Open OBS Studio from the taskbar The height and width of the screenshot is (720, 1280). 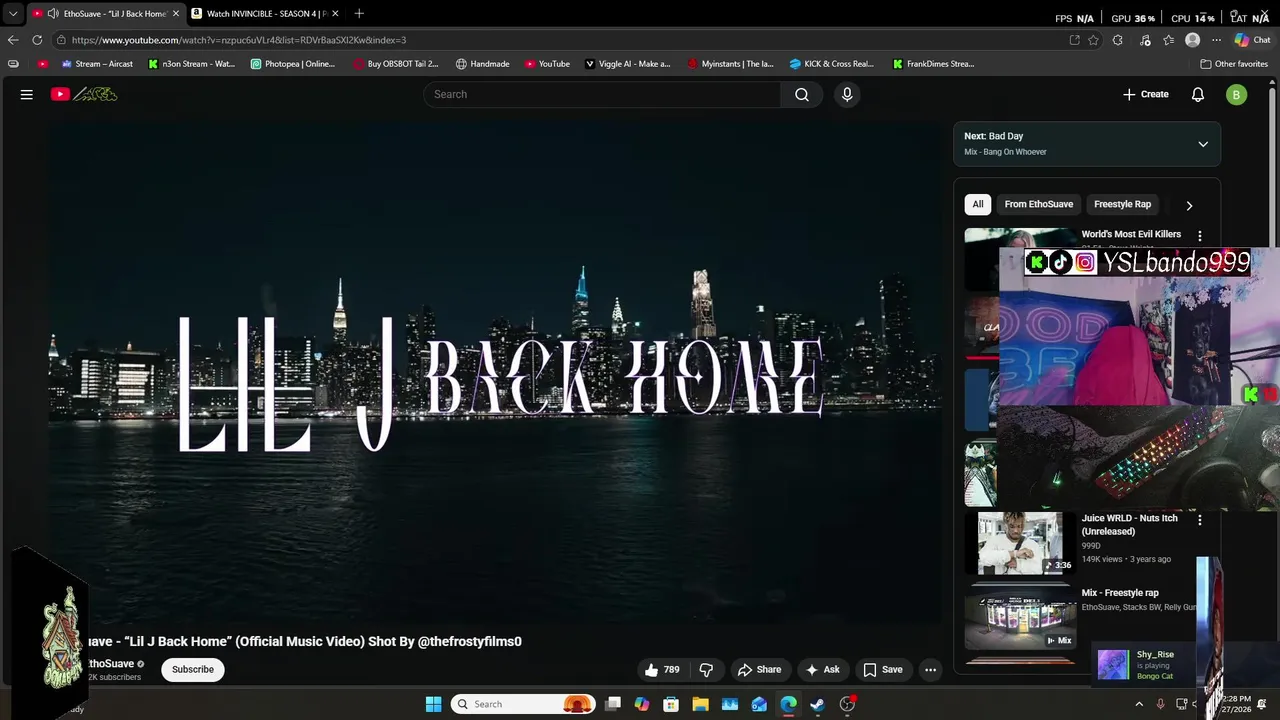(x=848, y=704)
